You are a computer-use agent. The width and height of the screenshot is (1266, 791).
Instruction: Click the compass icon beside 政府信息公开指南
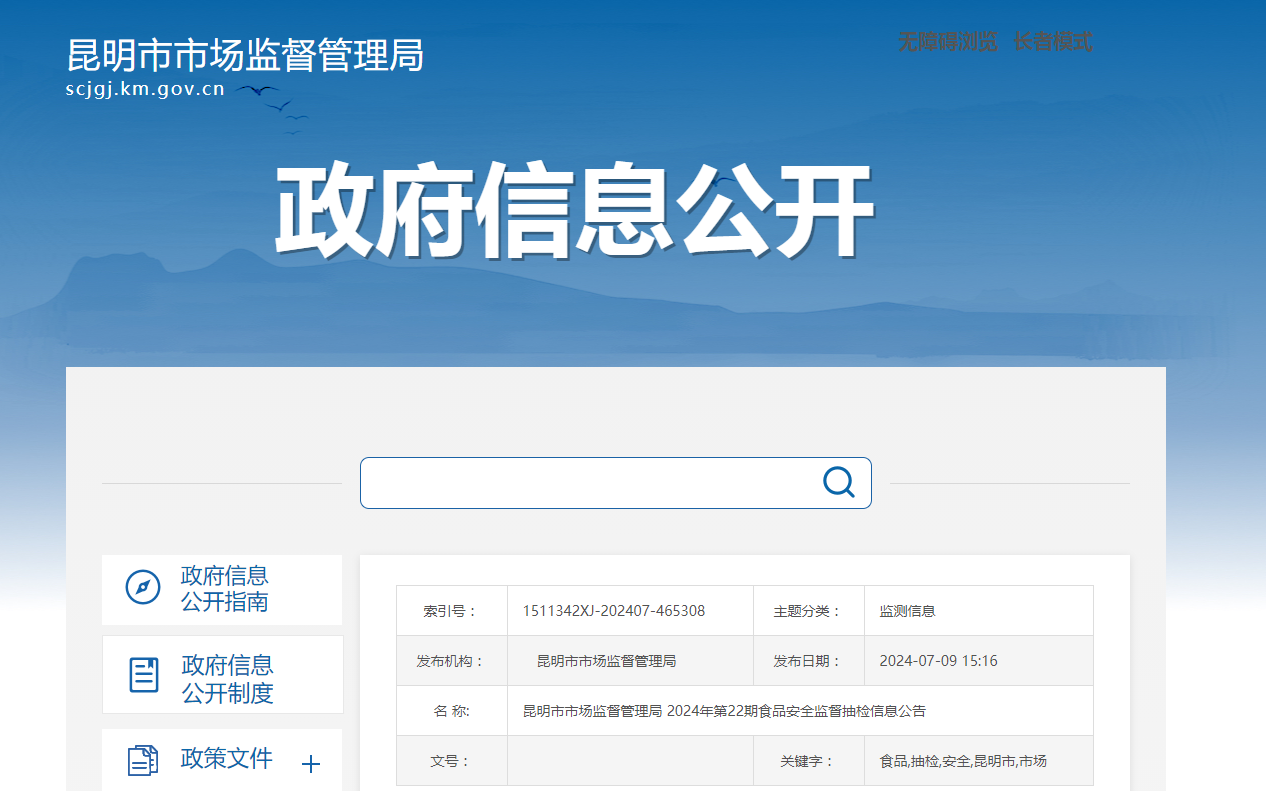pyautogui.click(x=143, y=586)
